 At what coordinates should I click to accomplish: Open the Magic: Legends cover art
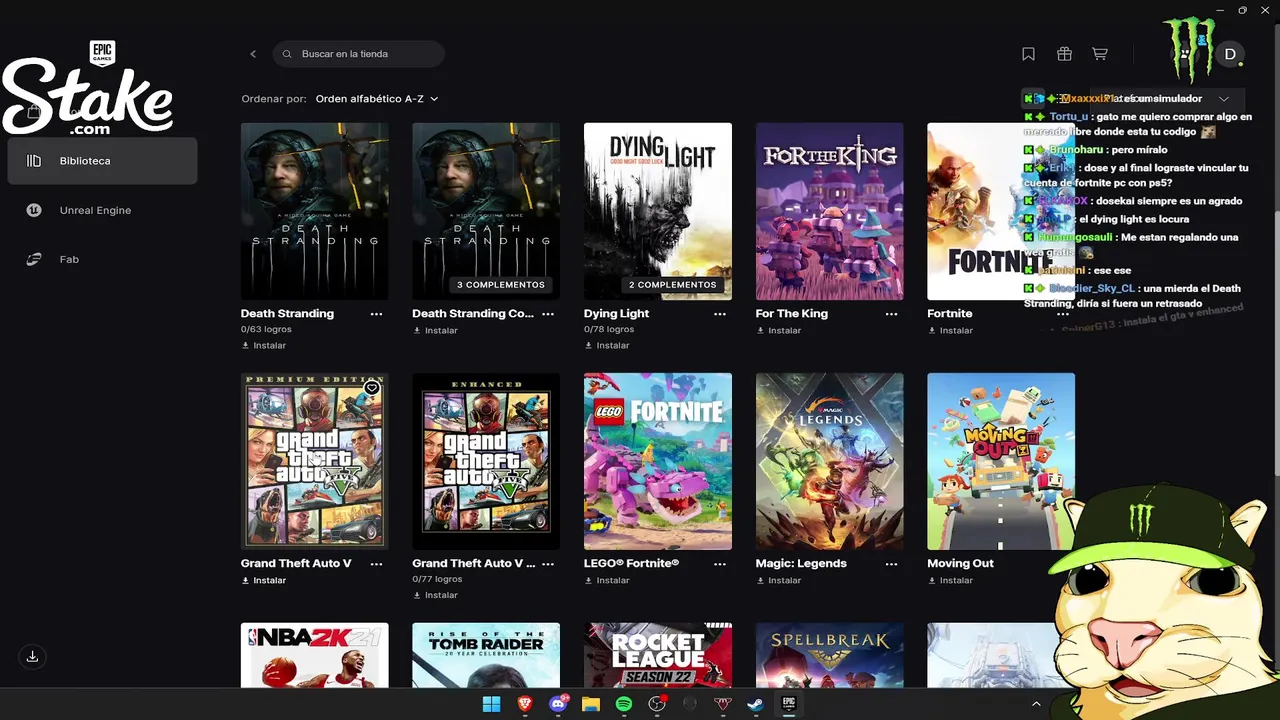[x=830, y=461]
